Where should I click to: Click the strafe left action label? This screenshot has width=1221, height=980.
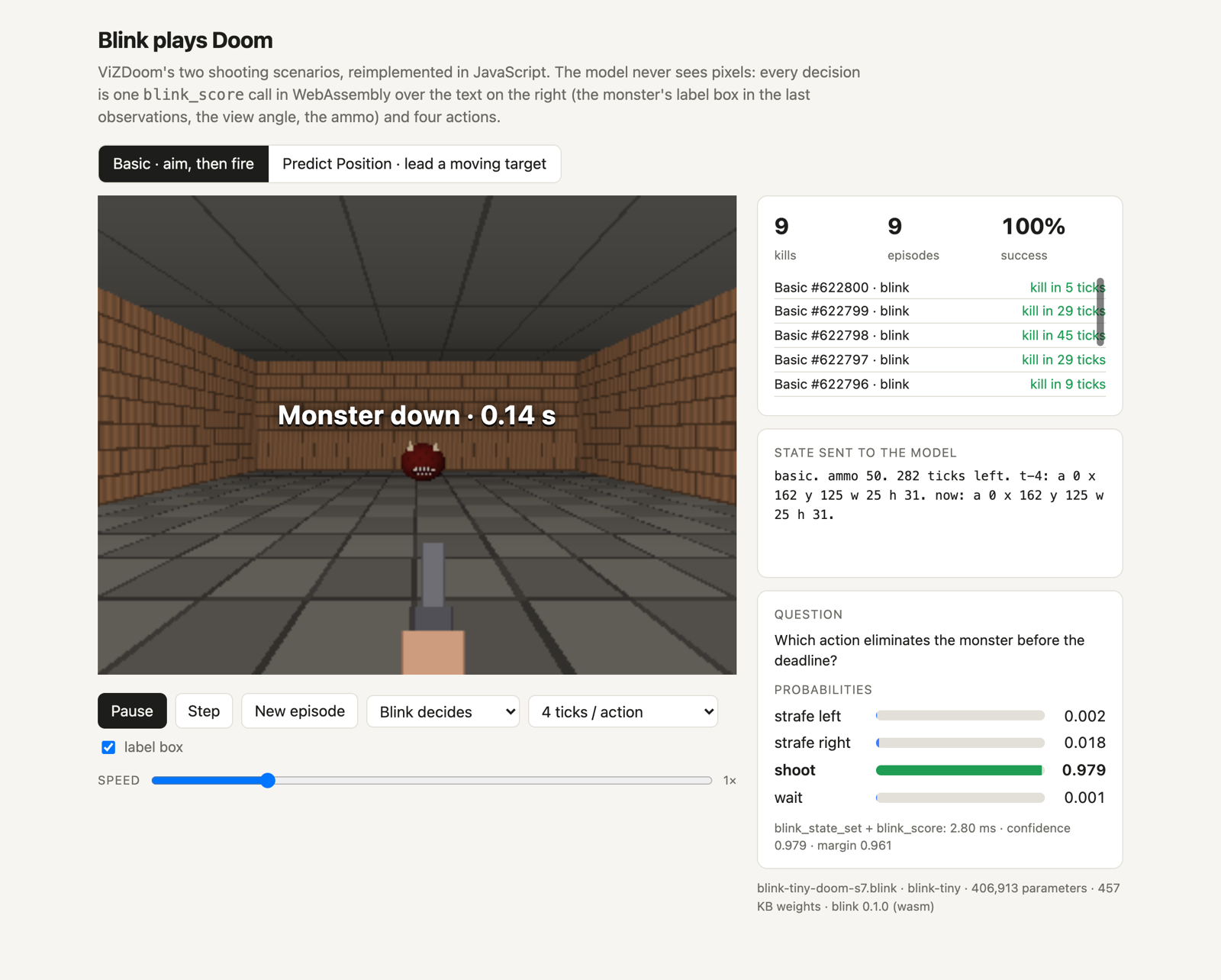coord(807,716)
